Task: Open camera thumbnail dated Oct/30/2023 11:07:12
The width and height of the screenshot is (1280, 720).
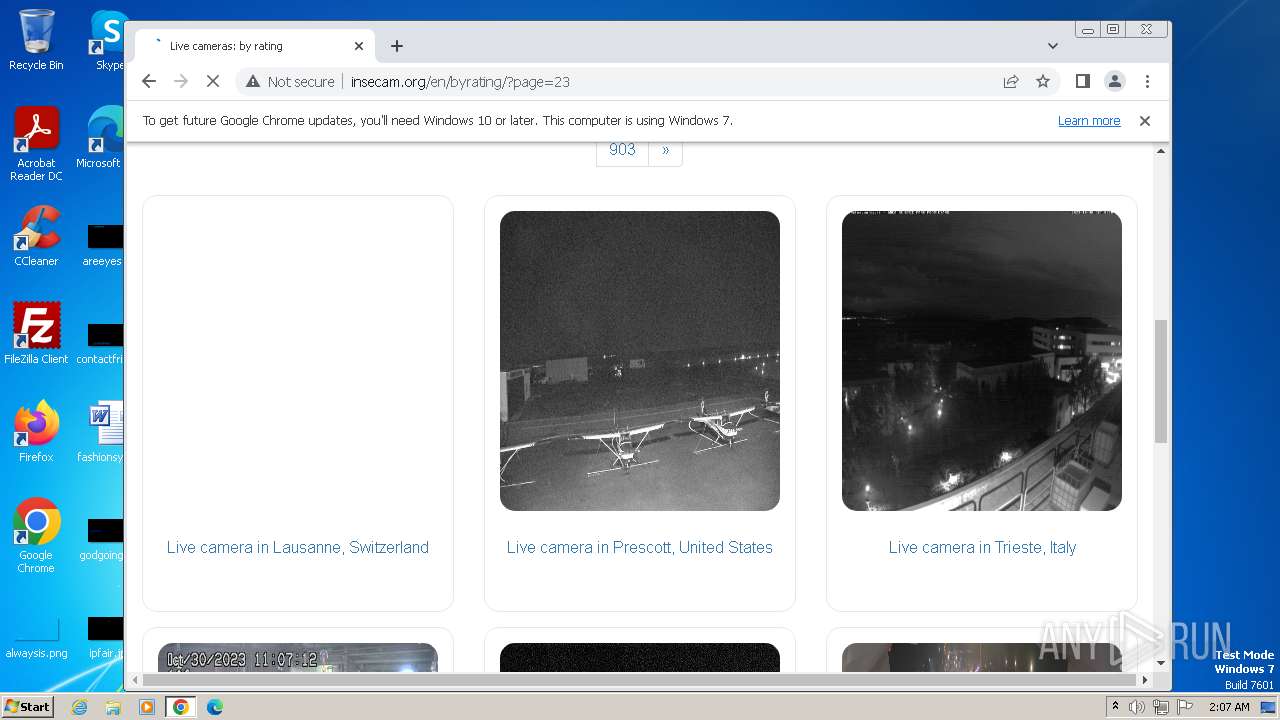Action: pos(298,657)
